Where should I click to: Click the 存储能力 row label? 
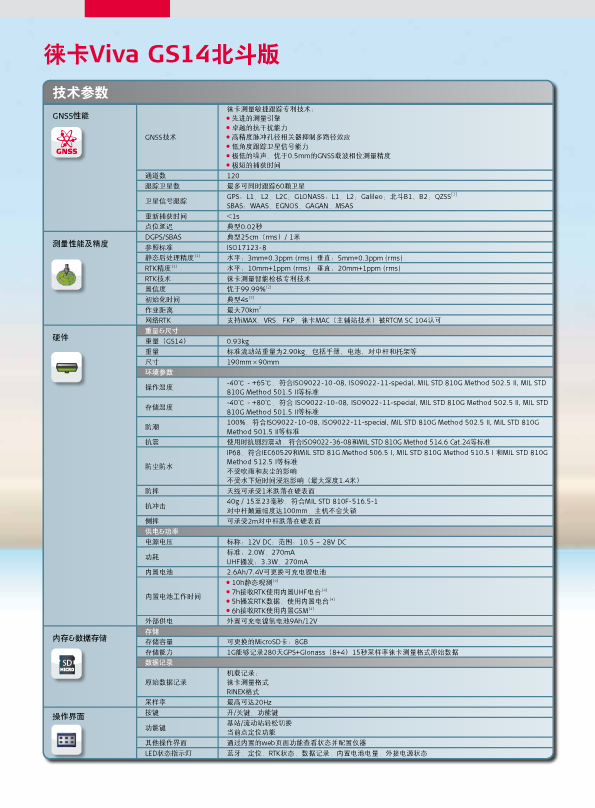tap(159, 652)
